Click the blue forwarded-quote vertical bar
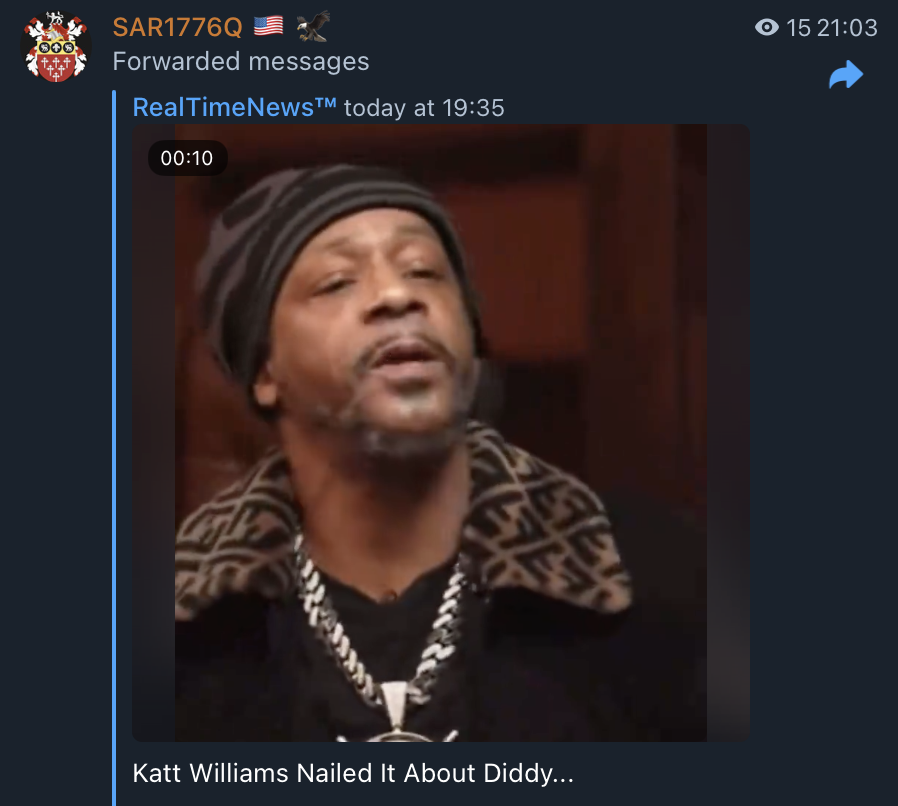Screen dimensions: 898x806 tap(114, 448)
